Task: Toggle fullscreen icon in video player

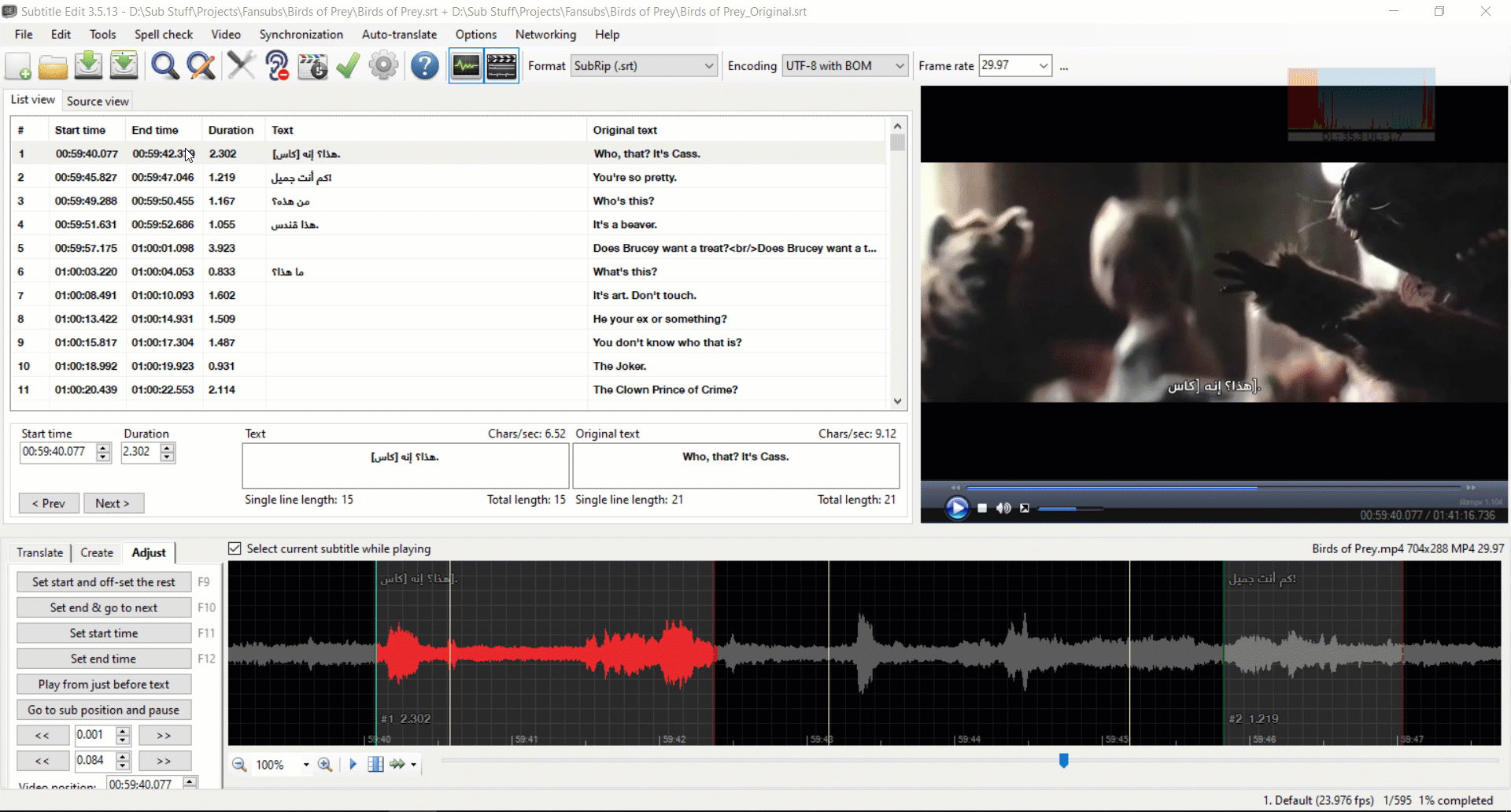Action: [x=1025, y=508]
